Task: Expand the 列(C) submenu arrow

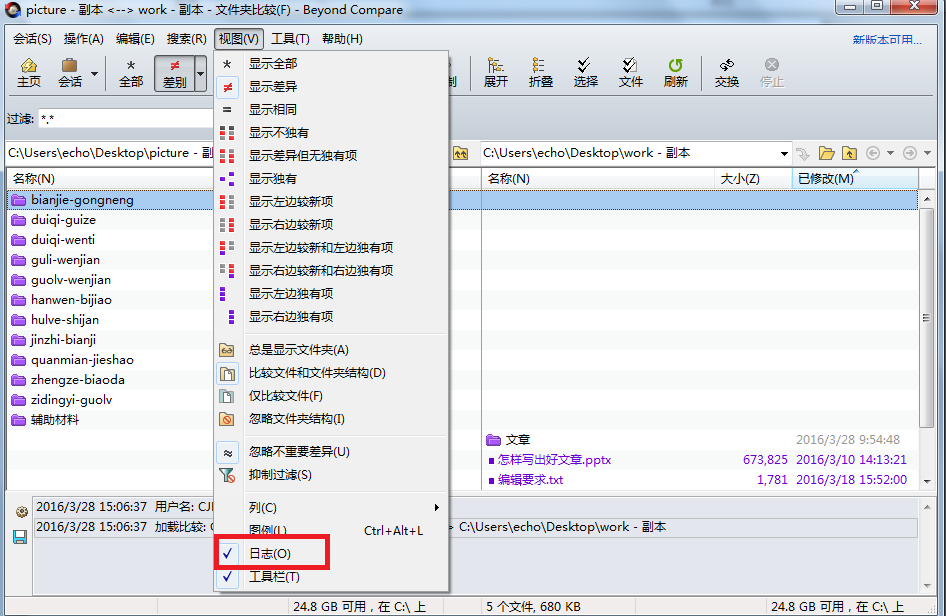Action: click(436, 507)
